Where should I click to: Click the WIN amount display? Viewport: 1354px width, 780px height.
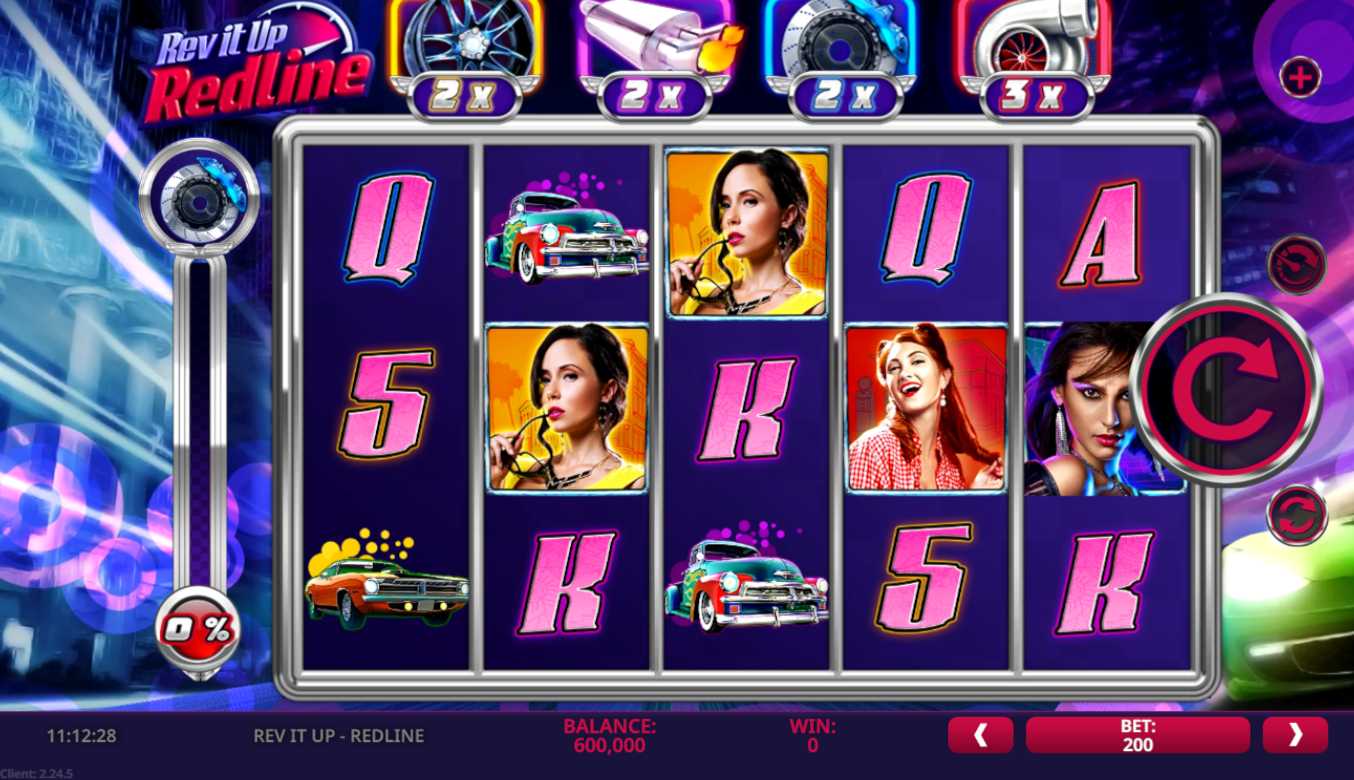point(812,735)
